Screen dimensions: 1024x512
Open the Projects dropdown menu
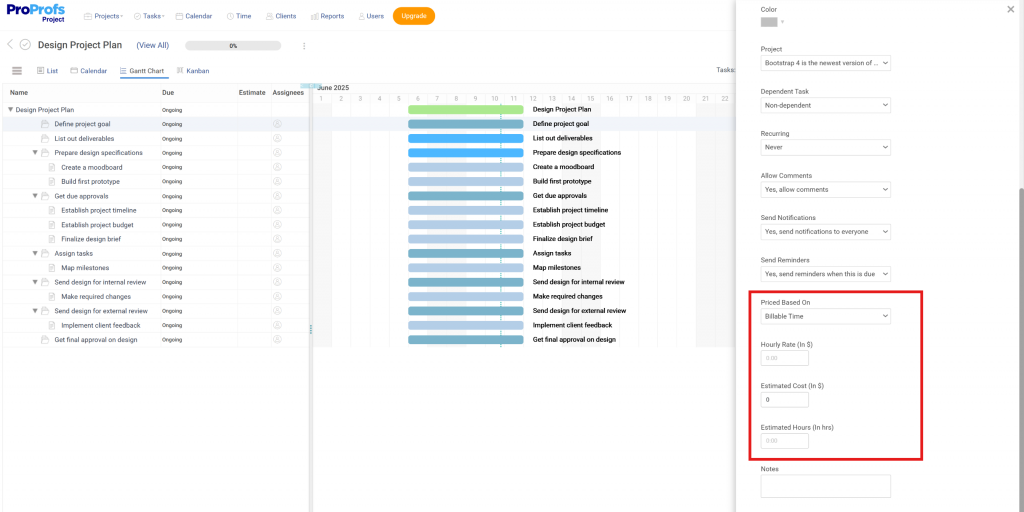coord(103,16)
